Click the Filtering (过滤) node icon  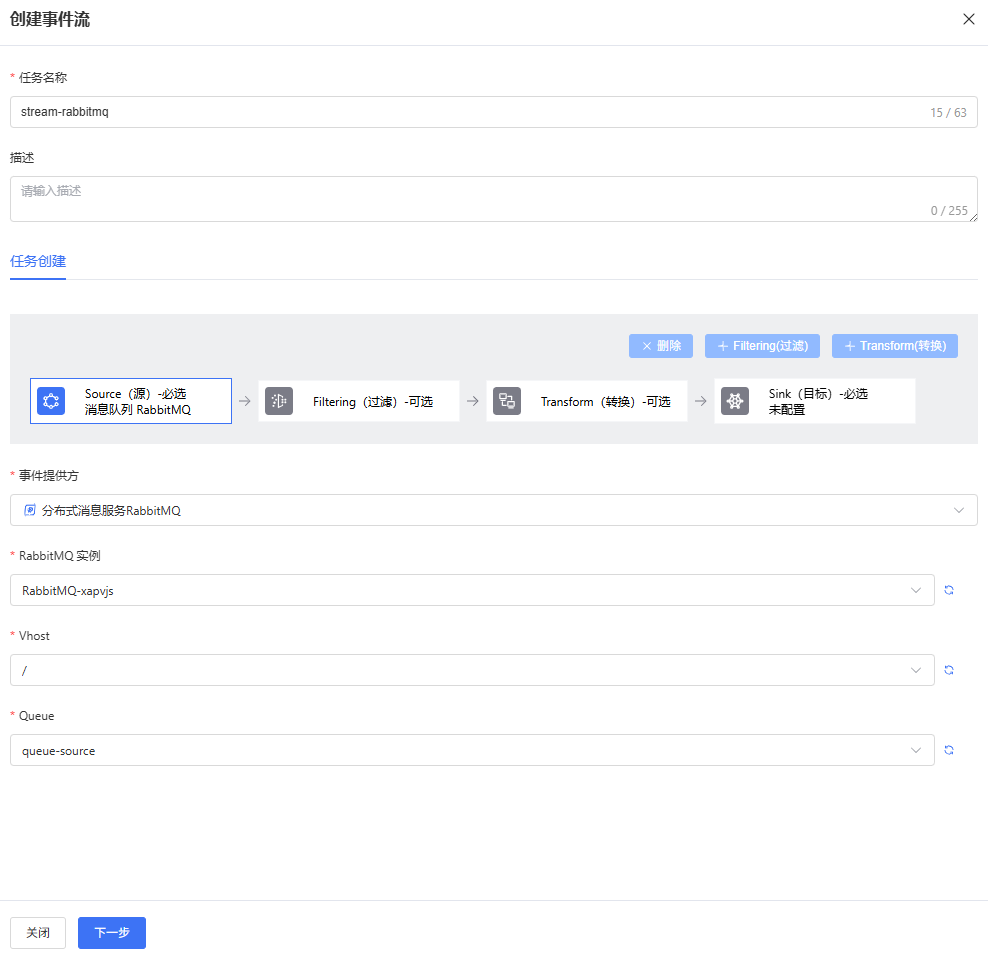point(279,401)
